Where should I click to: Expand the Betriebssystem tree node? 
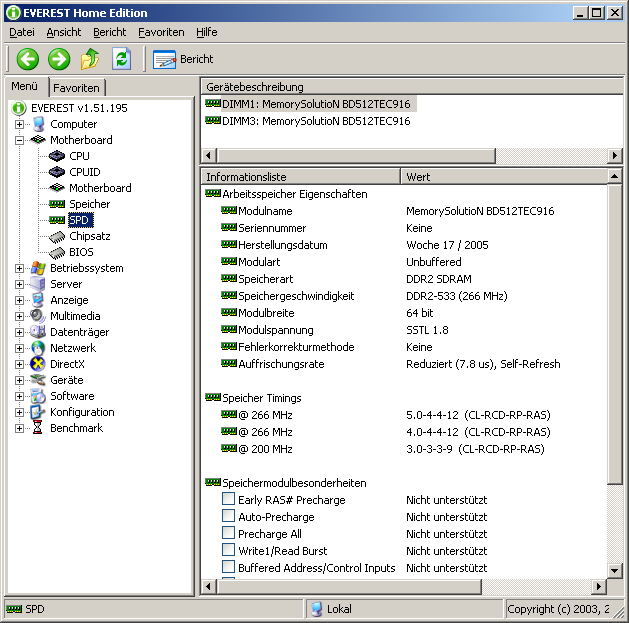click(x=19, y=268)
